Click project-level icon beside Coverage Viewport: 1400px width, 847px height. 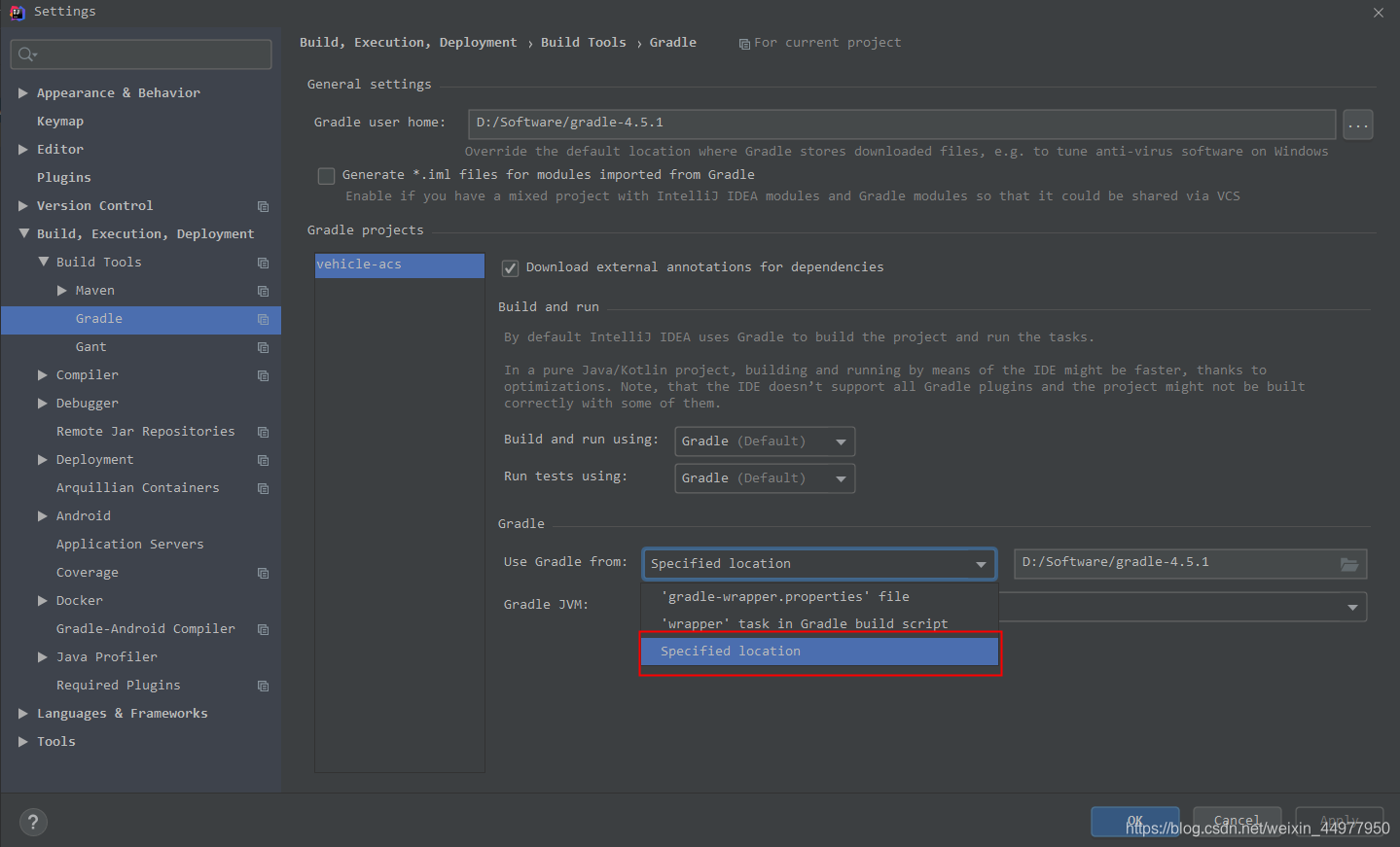click(263, 573)
